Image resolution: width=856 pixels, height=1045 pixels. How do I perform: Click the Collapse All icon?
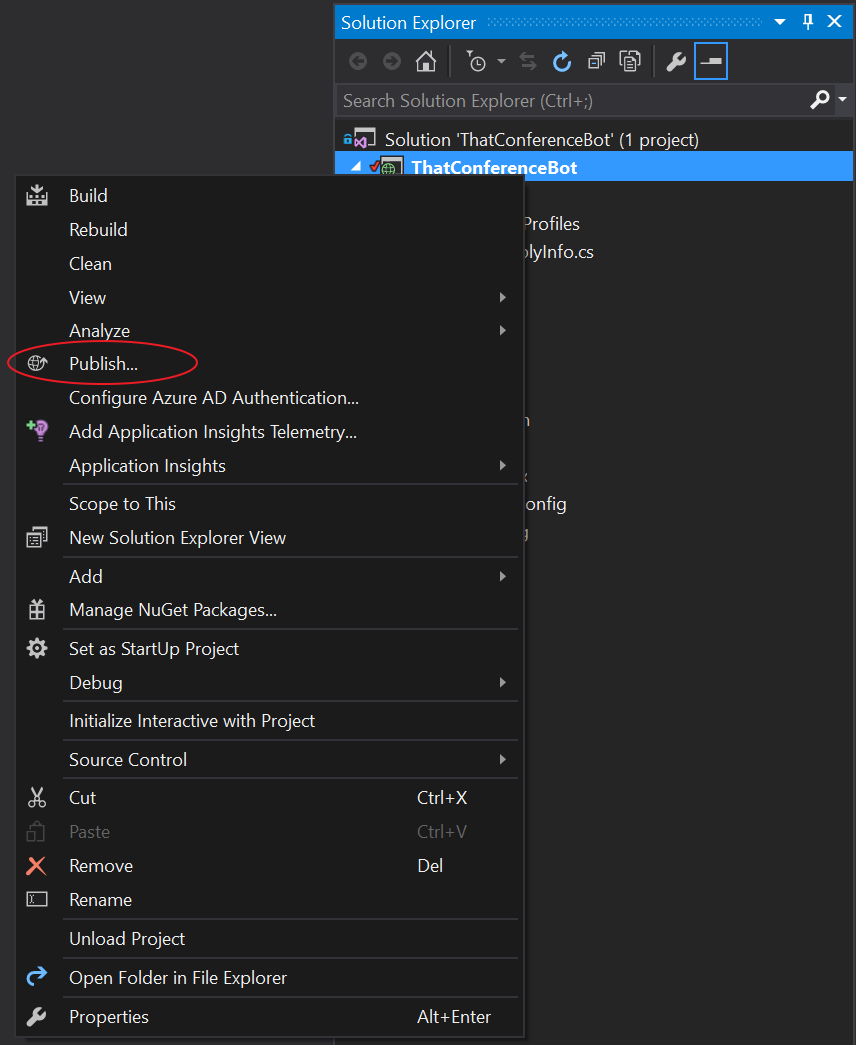click(x=596, y=62)
